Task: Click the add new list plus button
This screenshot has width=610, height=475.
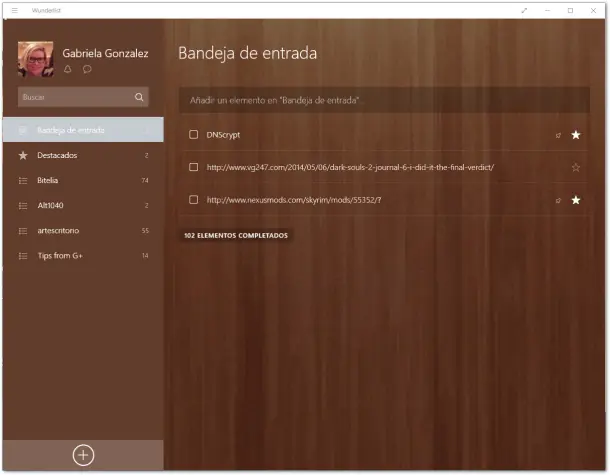Action: 83,455
